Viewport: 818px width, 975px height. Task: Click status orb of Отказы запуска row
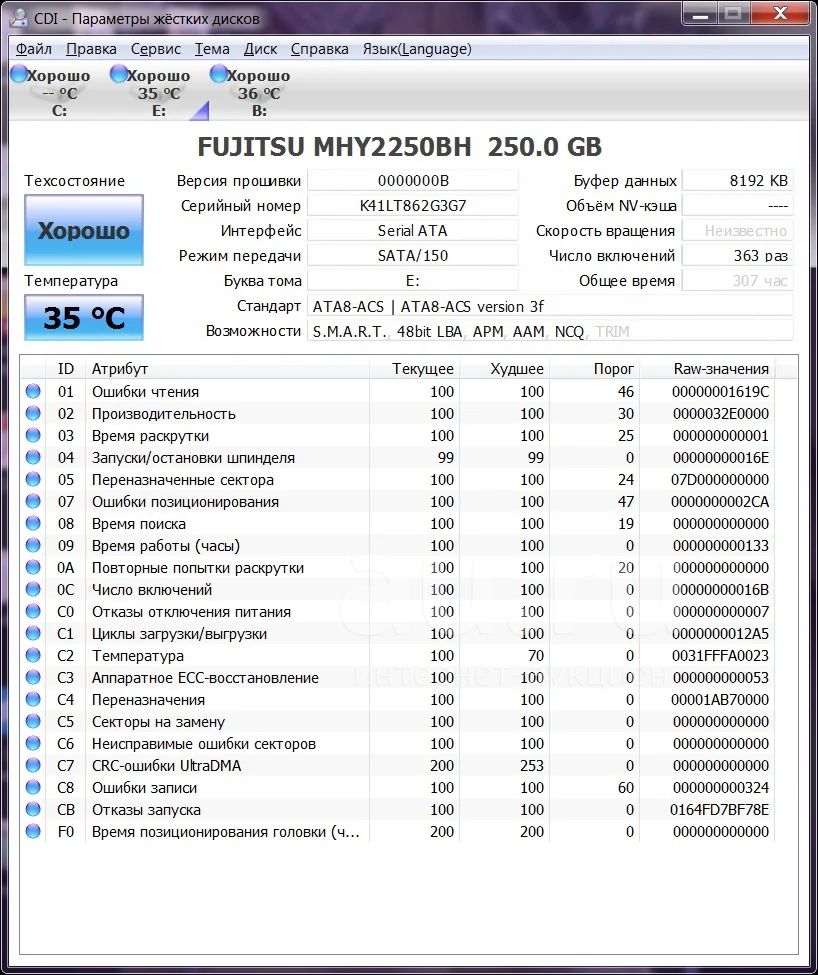point(33,809)
